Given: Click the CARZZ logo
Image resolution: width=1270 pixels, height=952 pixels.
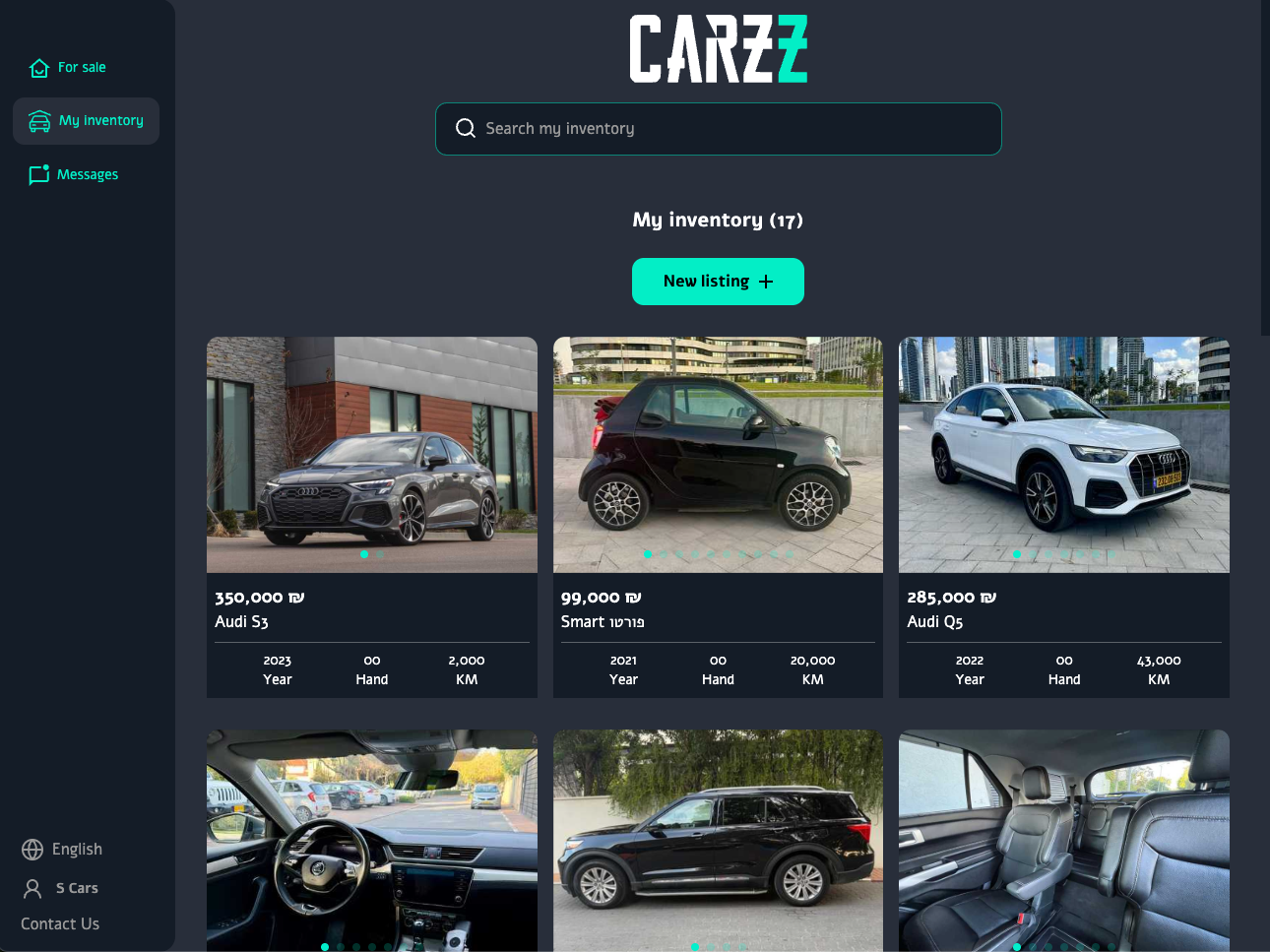Looking at the screenshot, I should pos(719,48).
